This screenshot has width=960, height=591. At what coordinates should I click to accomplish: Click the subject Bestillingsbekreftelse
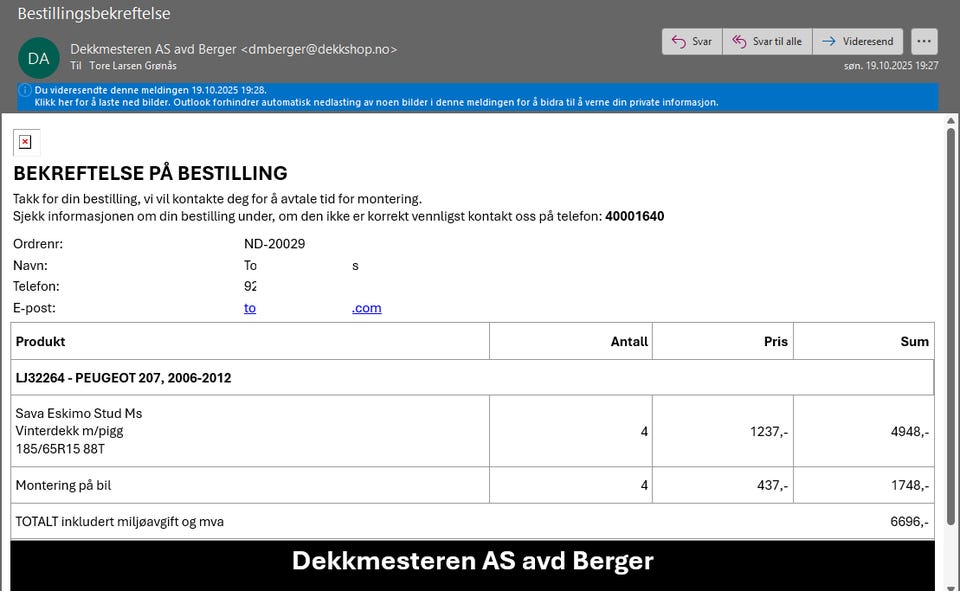click(94, 13)
